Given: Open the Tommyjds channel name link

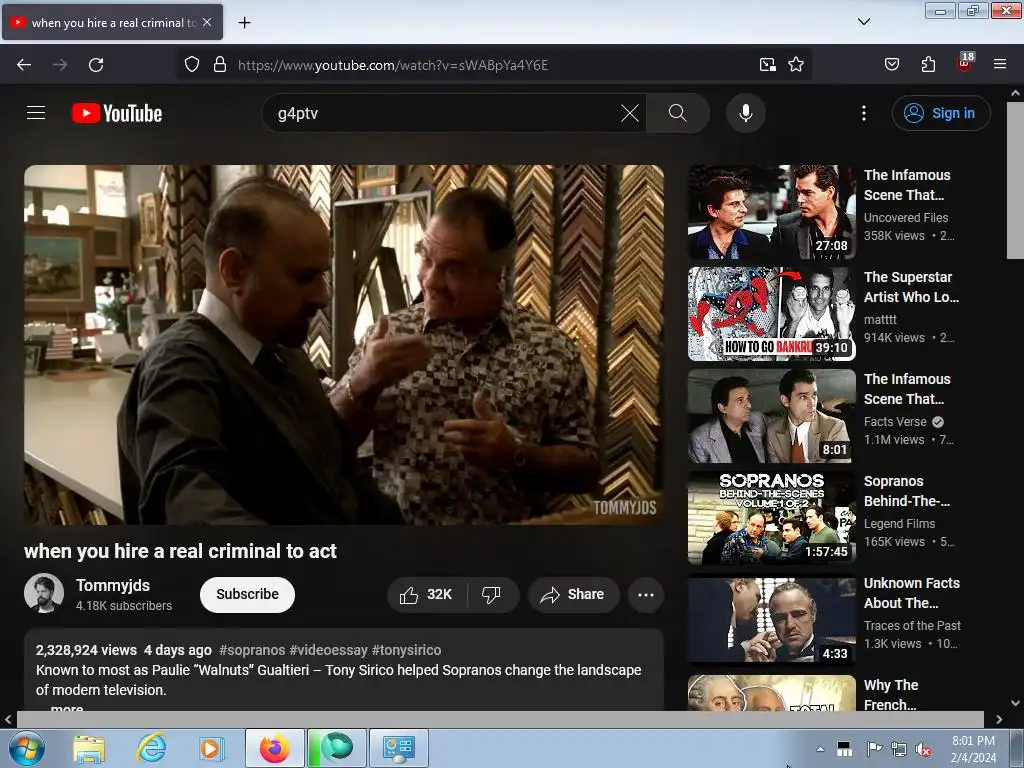Looking at the screenshot, I should coord(113,585).
